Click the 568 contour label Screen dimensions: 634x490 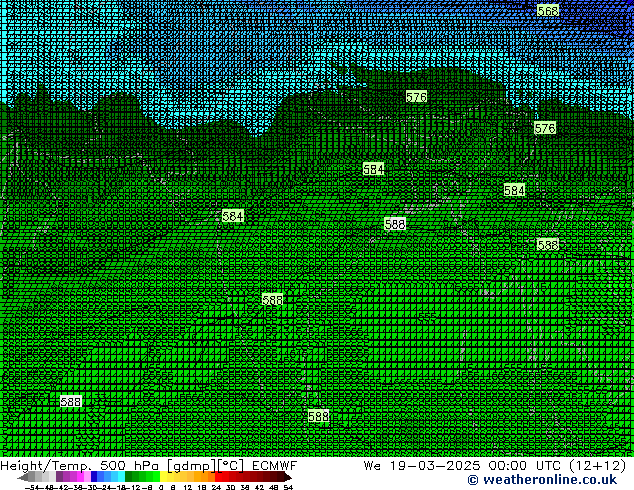pyautogui.click(x=548, y=10)
